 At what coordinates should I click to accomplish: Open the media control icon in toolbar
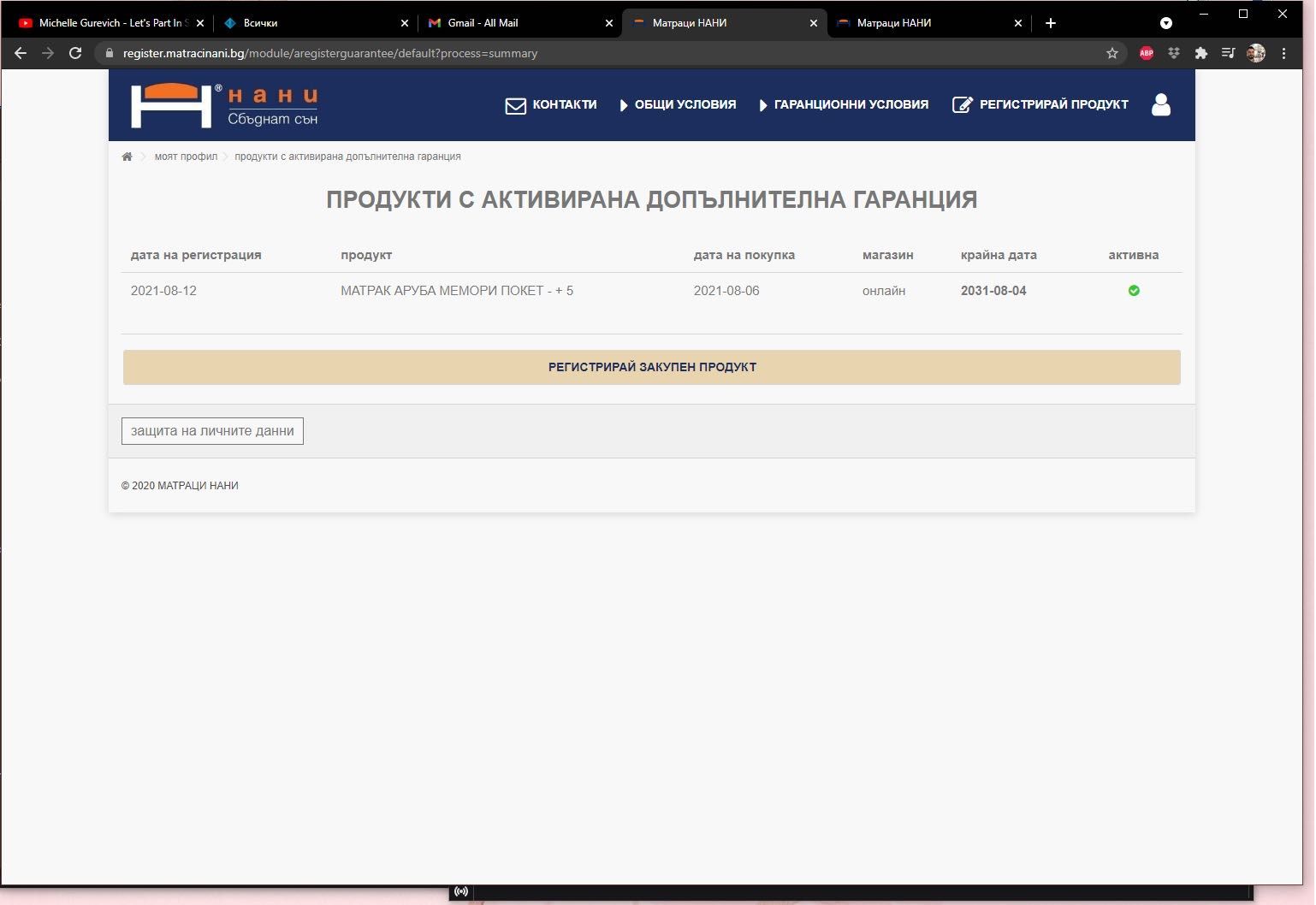tap(1229, 53)
